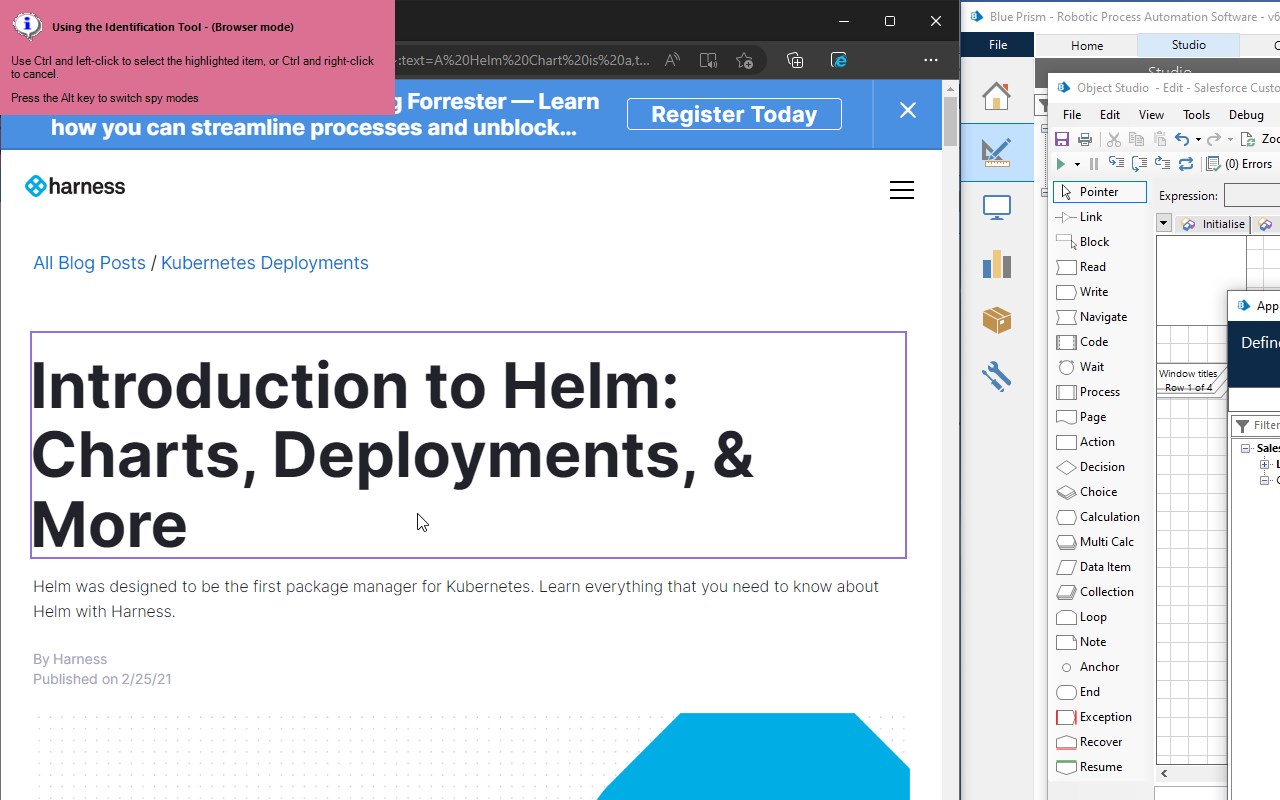Open Blue Prism Releases box sidebar icon
Viewport: 1280px width, 800px height.
pyautogui.click(x=996, y=320)
